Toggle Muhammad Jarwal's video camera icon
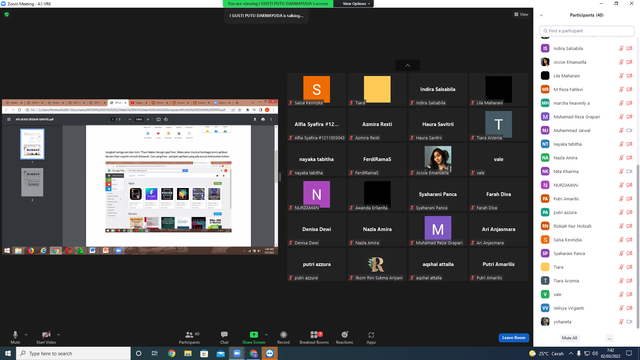Image resolution: width=640 pixels, height=360 pixels. coord(629,130)
